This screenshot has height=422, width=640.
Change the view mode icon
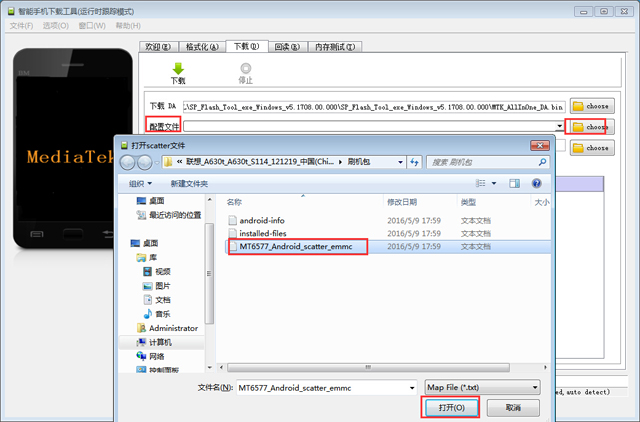pyautogui.click(x=480, y=183)
